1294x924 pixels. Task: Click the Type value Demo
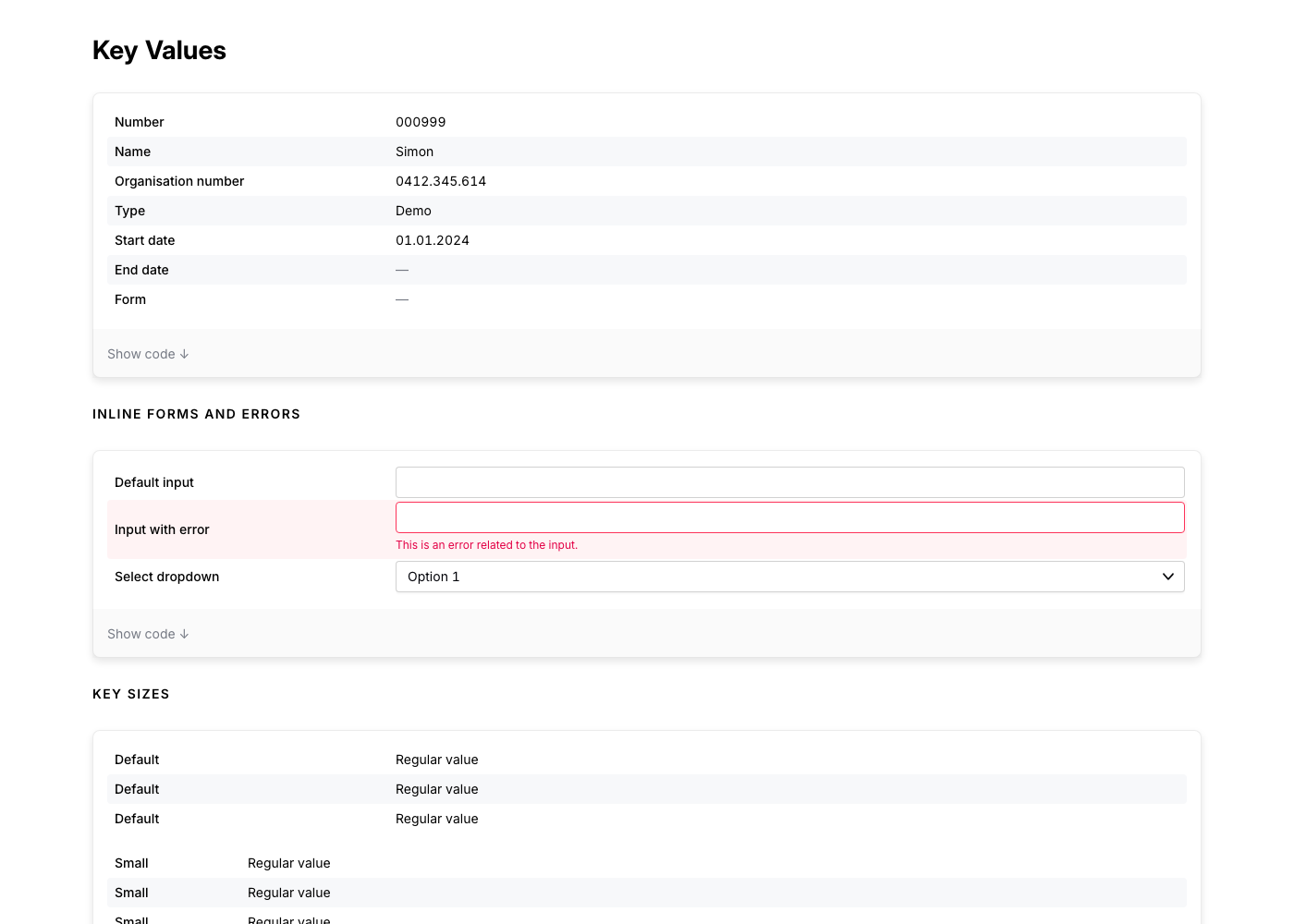(x=413, y=211)
